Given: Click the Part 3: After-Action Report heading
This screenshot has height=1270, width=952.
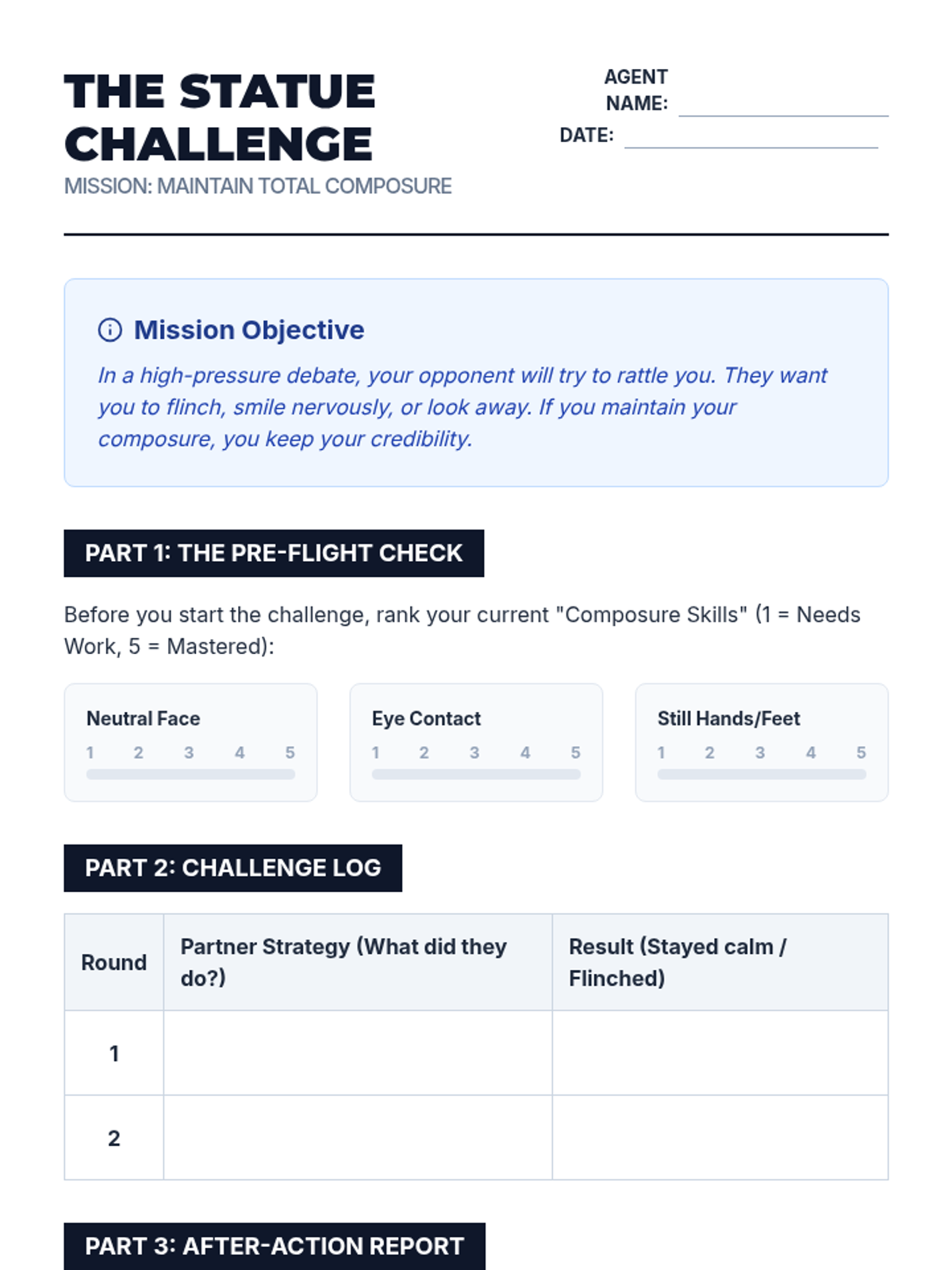Looking at the screenshot, I should [274, 1246].
